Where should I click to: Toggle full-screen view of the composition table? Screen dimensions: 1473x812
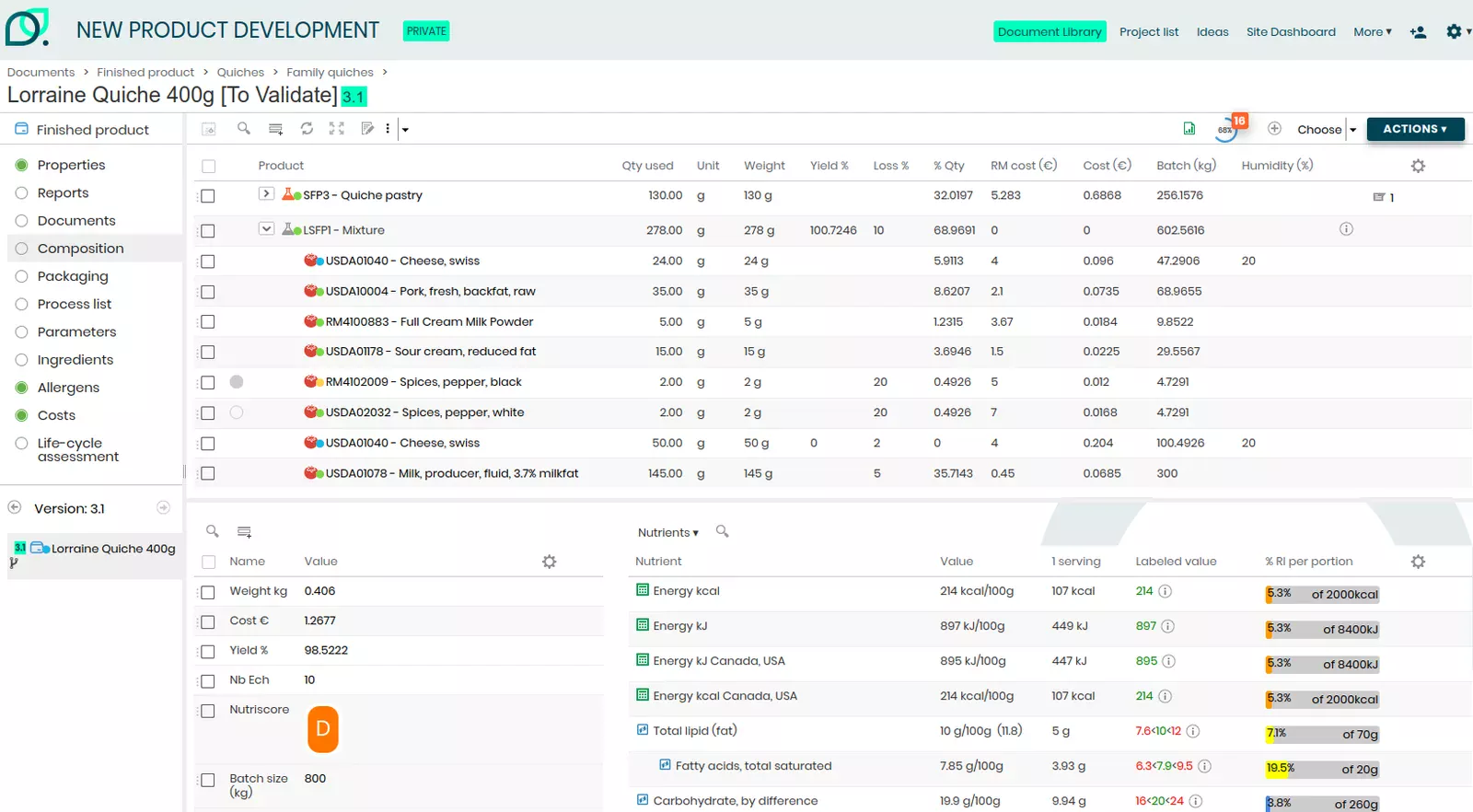(337, 129)
